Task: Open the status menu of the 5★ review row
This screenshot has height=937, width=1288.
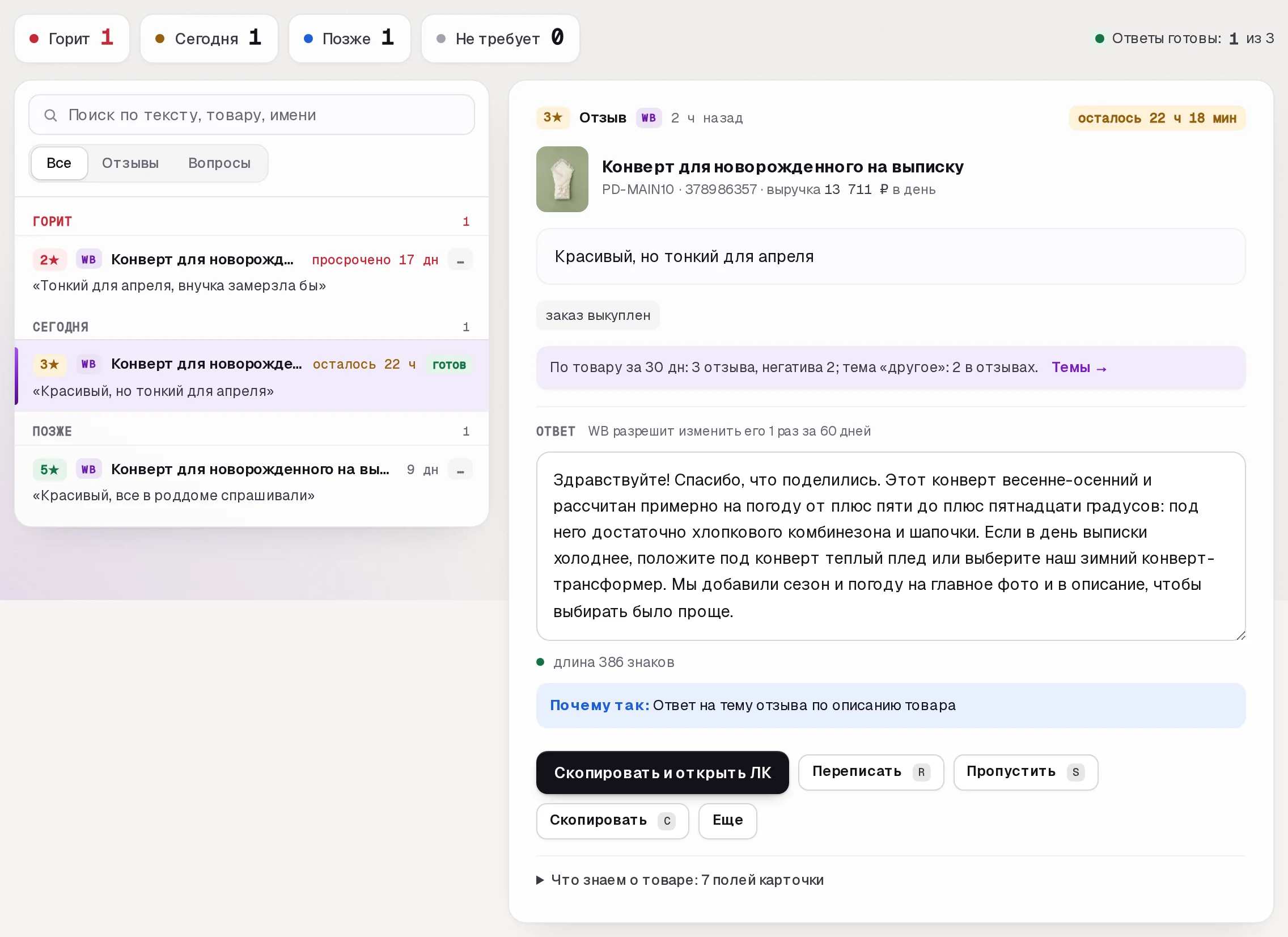Action: click(x=460, y=470)
